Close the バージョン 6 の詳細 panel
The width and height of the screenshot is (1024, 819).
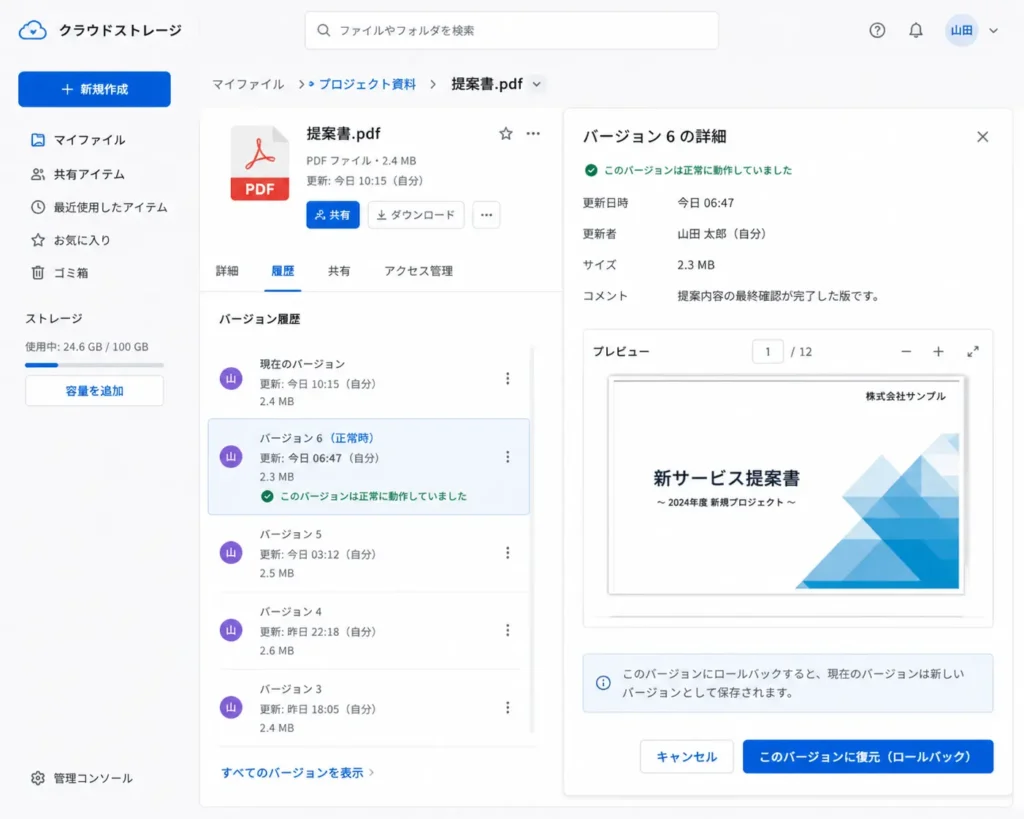point(982,136)
